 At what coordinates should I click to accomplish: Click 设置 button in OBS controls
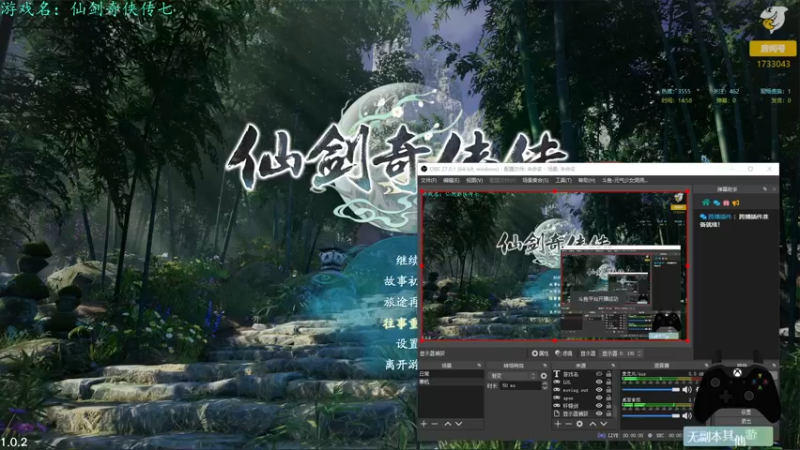tap(746, 412)
